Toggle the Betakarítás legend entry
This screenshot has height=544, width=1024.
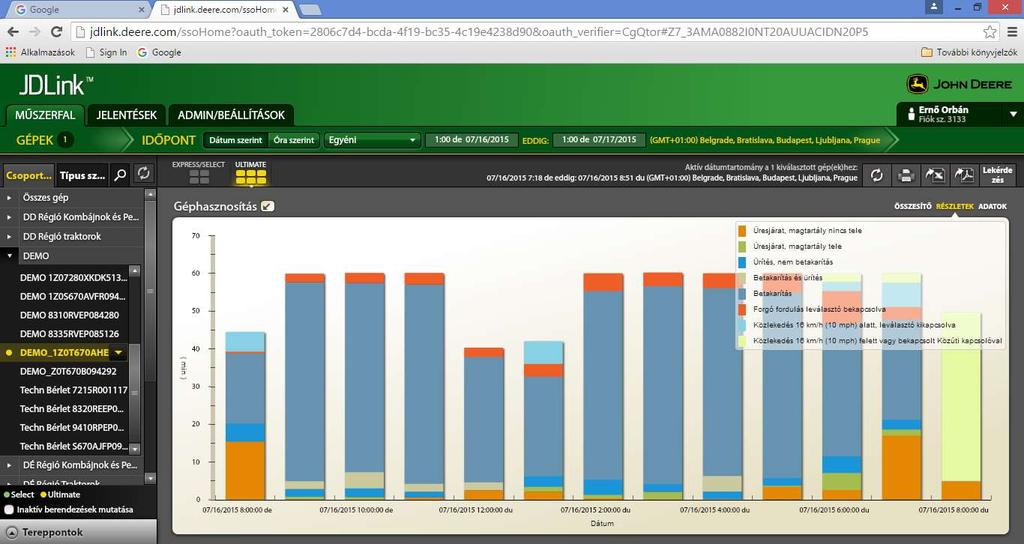[765, 293]
